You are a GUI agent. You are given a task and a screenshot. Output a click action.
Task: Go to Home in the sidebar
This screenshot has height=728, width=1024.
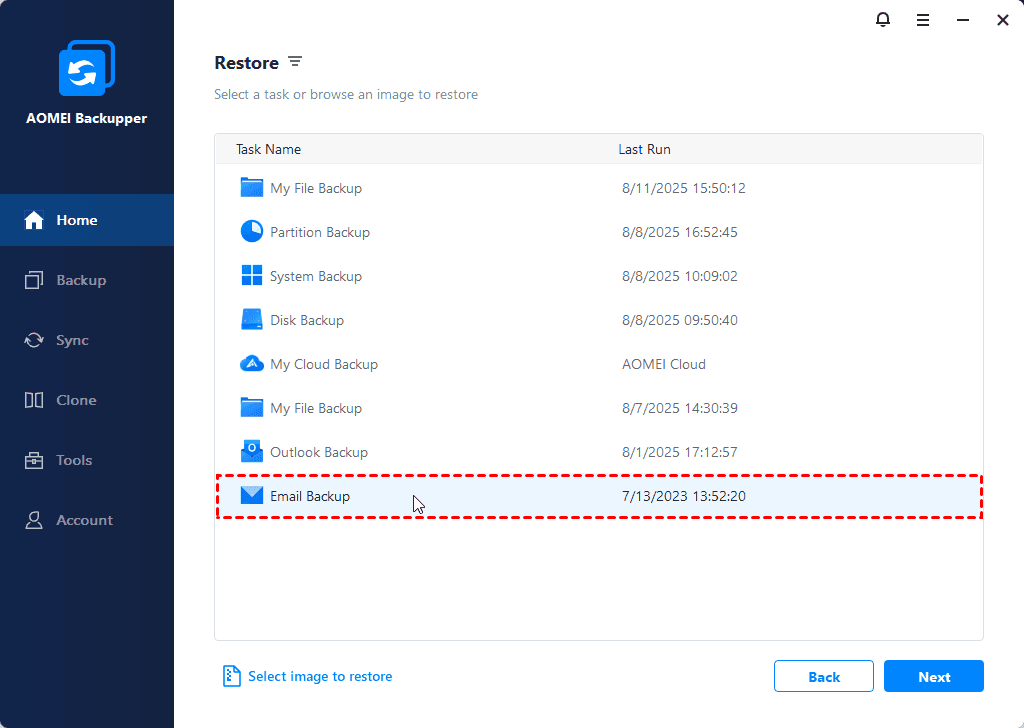pyautogui.click(x=76, y=220)
